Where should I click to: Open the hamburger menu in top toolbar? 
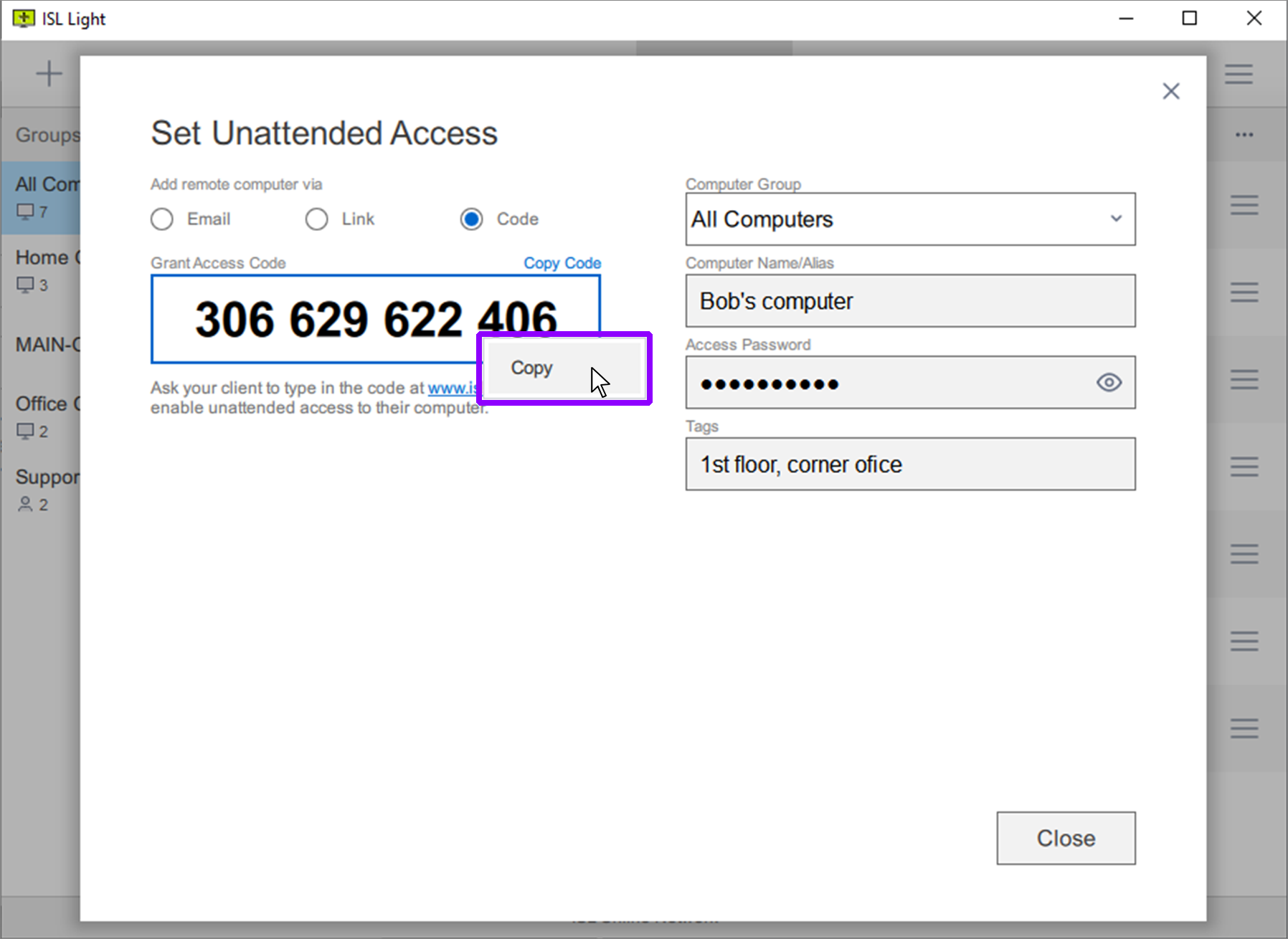pyautogui.click(x=1239, y=74)
